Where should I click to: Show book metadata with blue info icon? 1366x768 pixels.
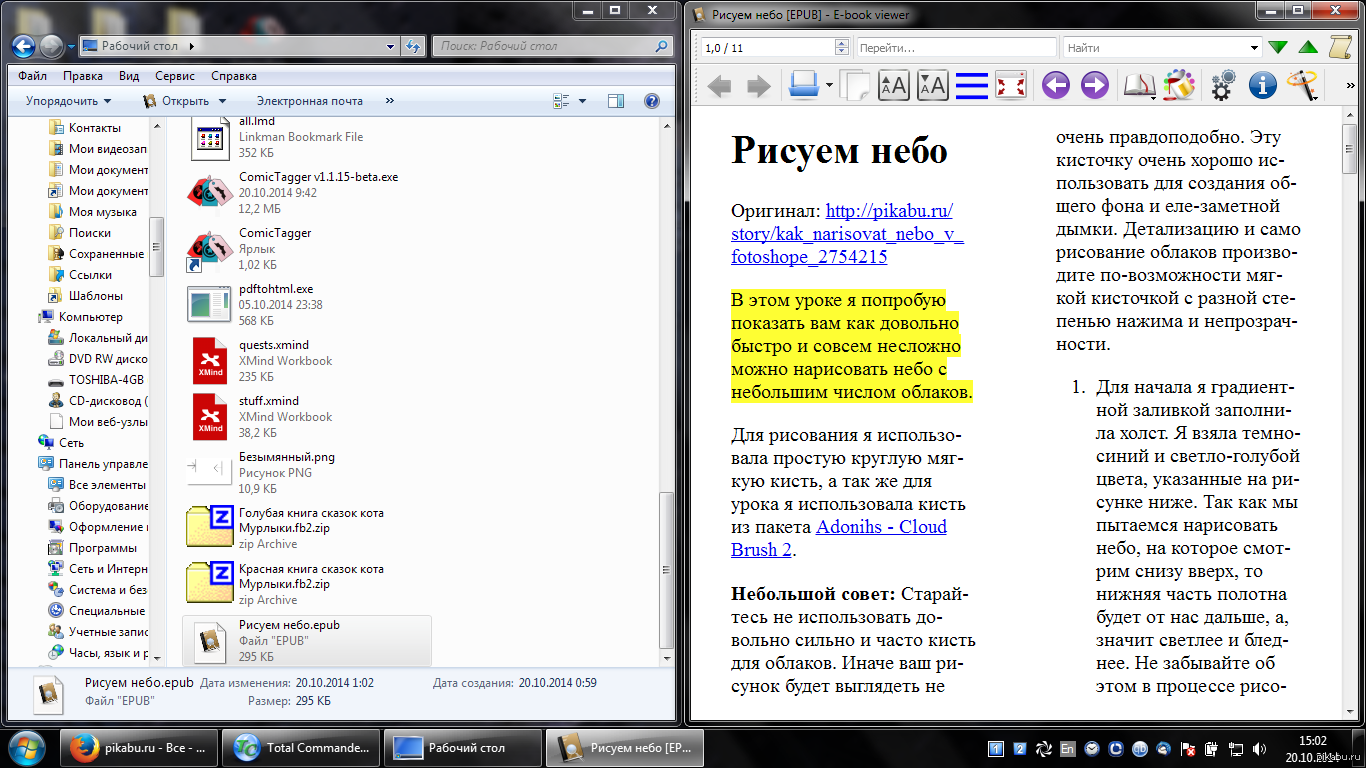(1263, 86)
